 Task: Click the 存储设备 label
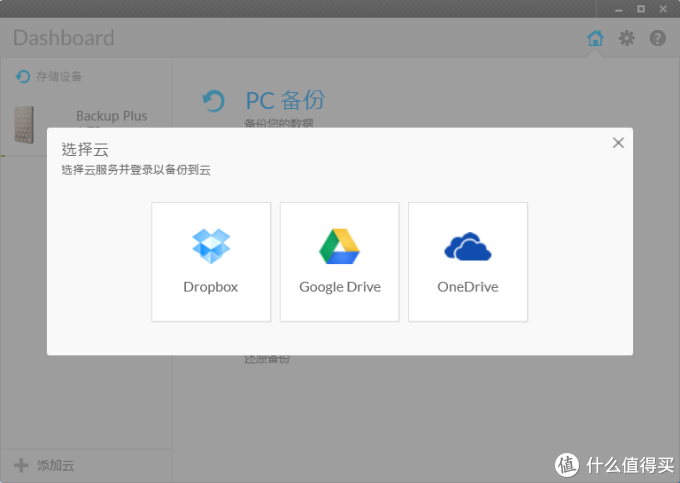pyautogui.click(x=59, y=77)
